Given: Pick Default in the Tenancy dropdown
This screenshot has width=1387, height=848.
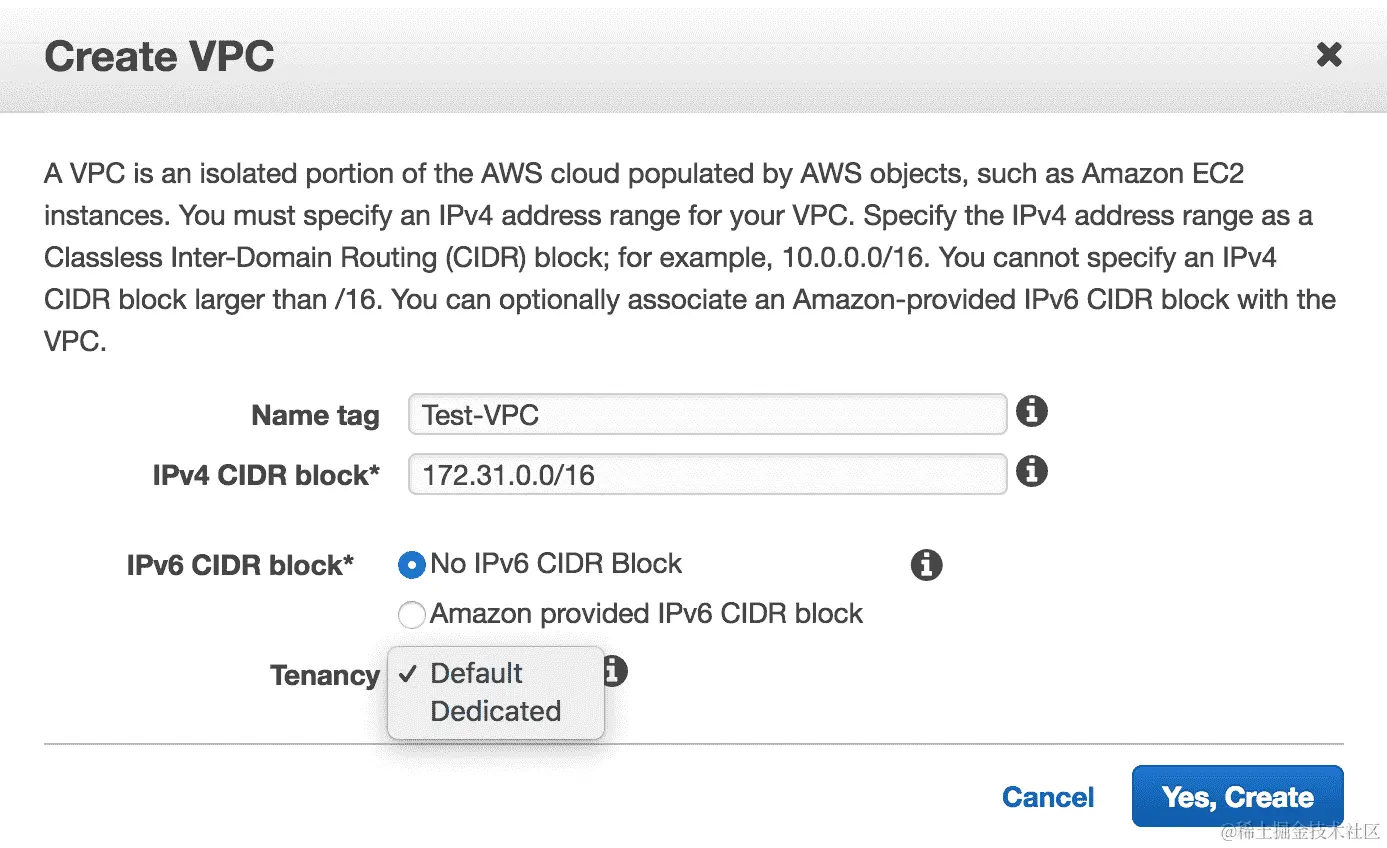Looking at the screenshot, I should (x=476, y=673).
